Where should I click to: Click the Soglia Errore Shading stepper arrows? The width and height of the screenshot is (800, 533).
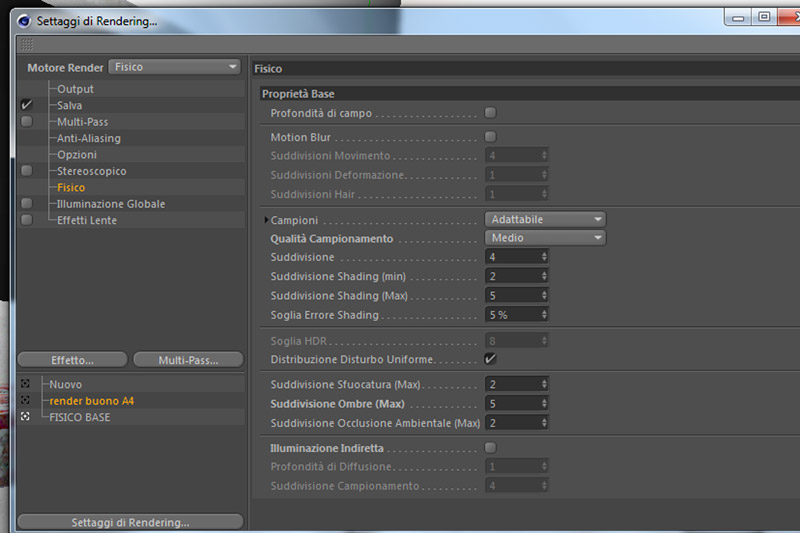coord(544,315)
